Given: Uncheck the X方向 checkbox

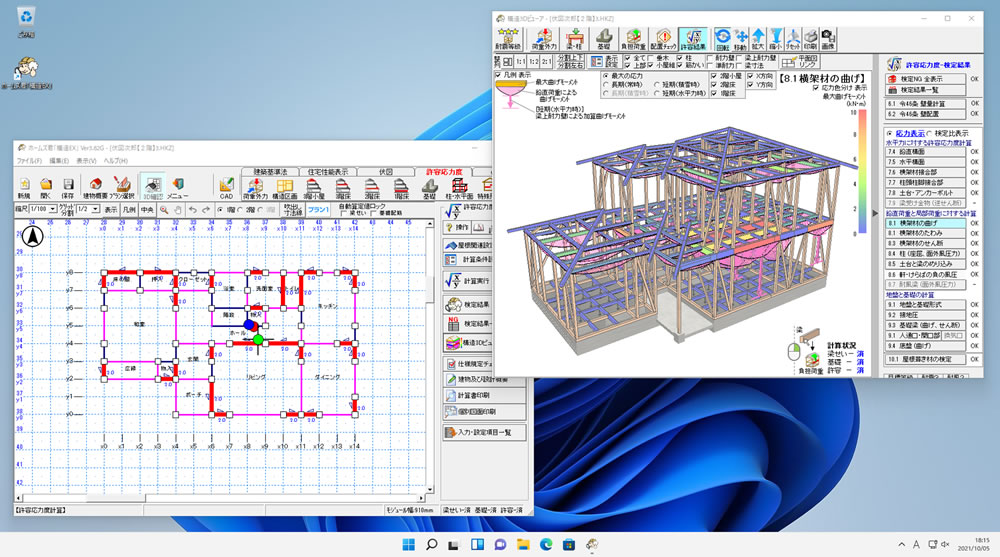Looking at the screenshot, I should tap(751, 76).
